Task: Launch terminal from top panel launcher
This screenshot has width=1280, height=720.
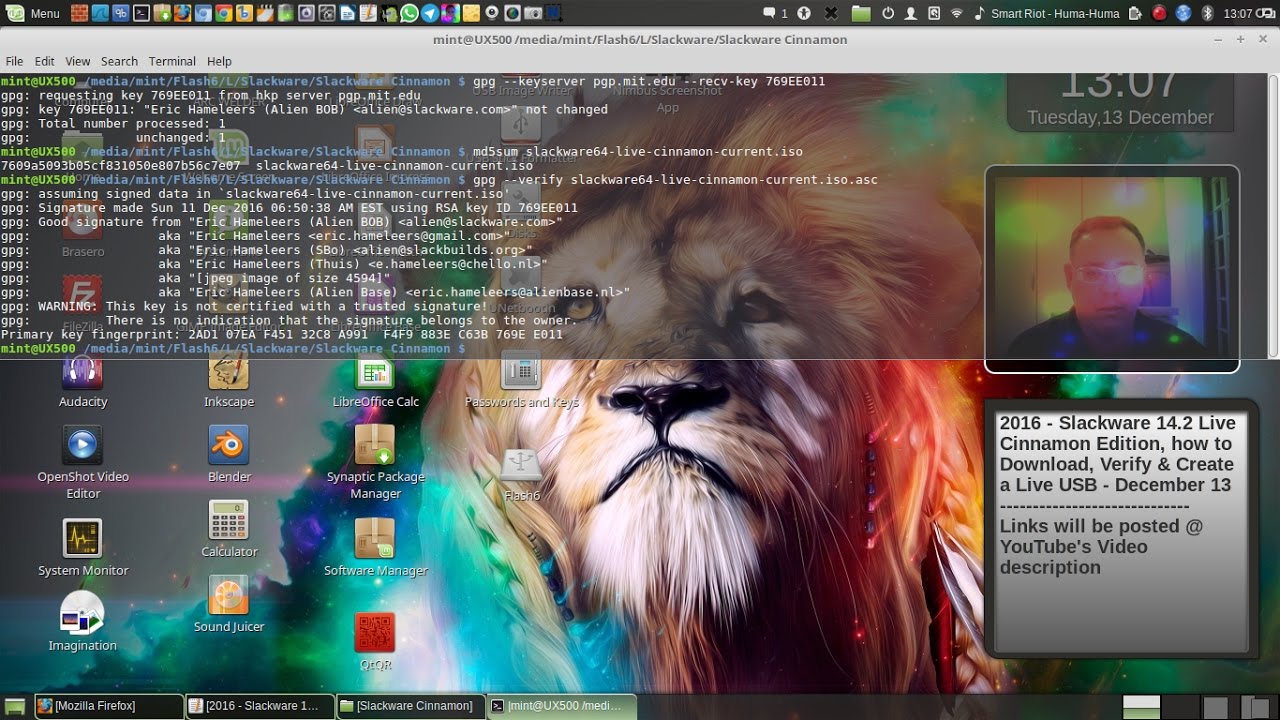Action: (142, 13)
